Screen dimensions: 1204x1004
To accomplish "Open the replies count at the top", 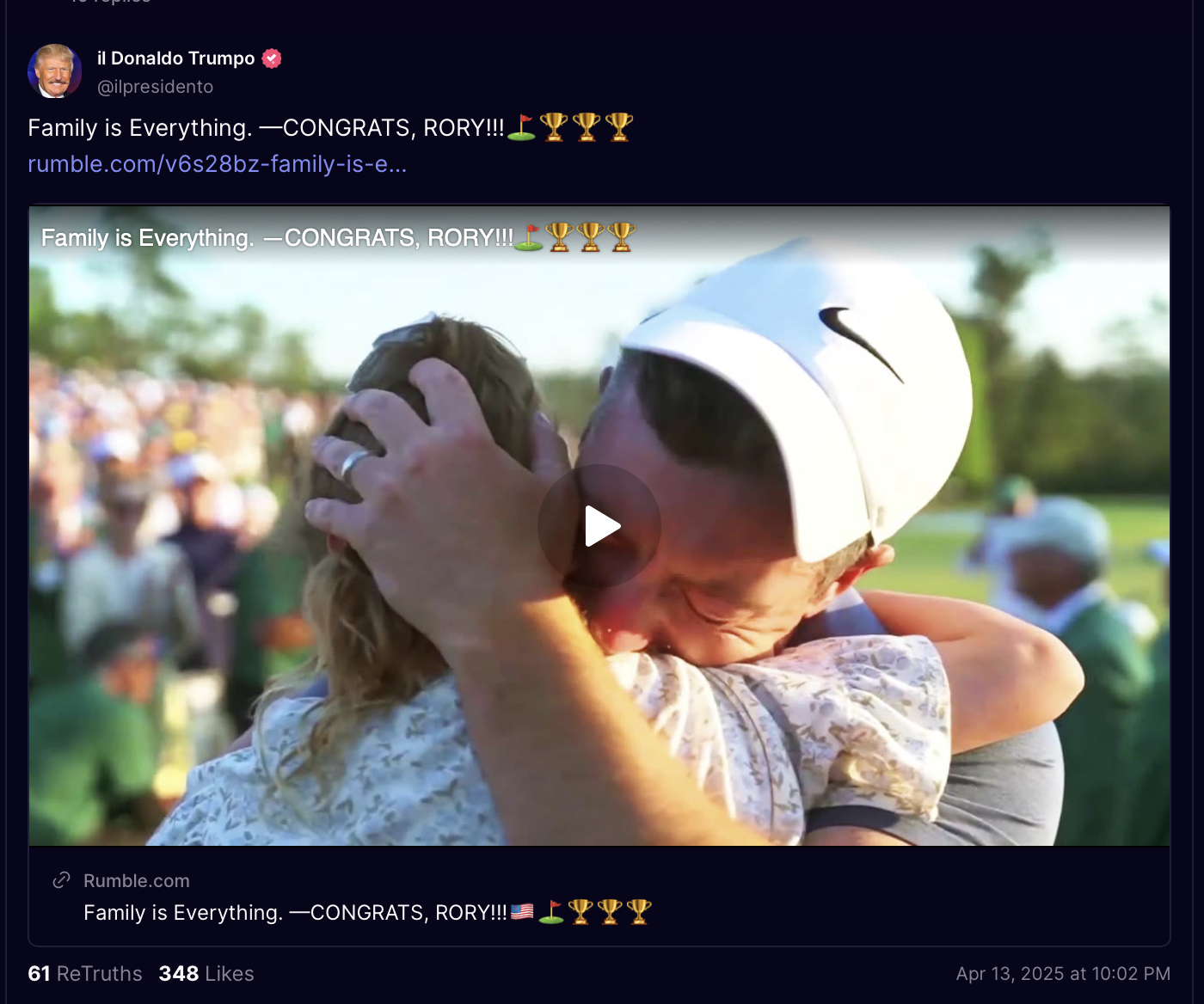I will pyautogui.click(x=110, y=2).
